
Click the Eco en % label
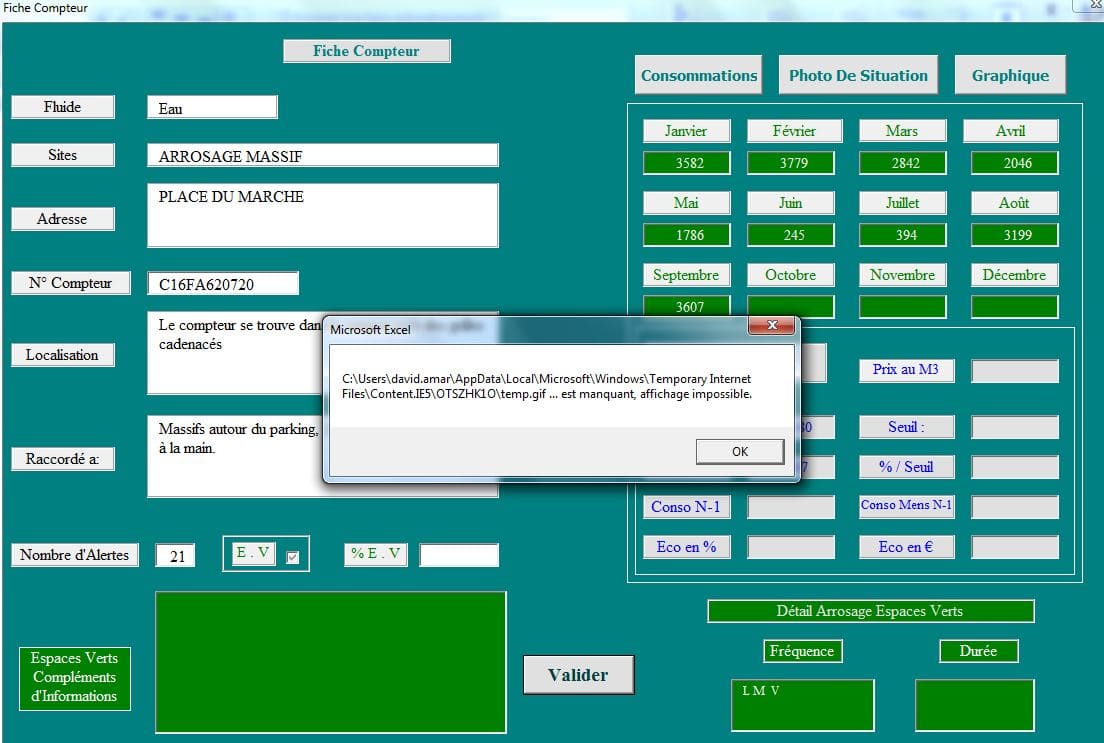pos(686,547)
